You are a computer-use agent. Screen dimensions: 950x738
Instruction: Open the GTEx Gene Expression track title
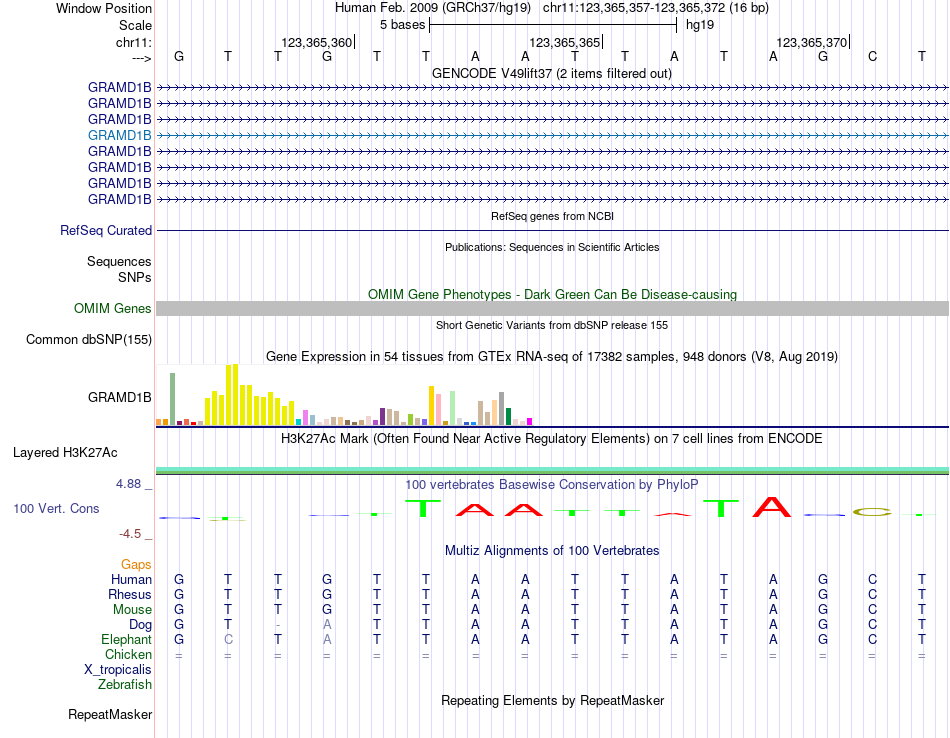pos(552,356)
